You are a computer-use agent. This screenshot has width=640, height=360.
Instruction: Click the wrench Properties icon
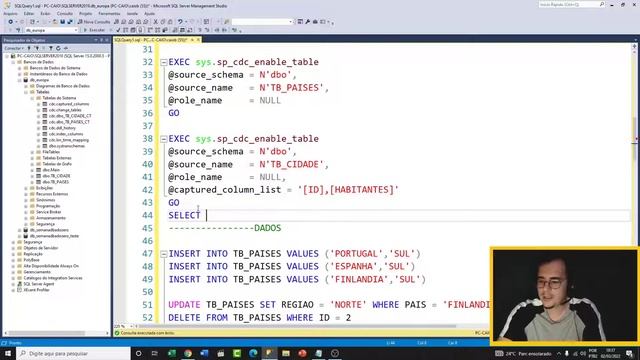(308, 22)
